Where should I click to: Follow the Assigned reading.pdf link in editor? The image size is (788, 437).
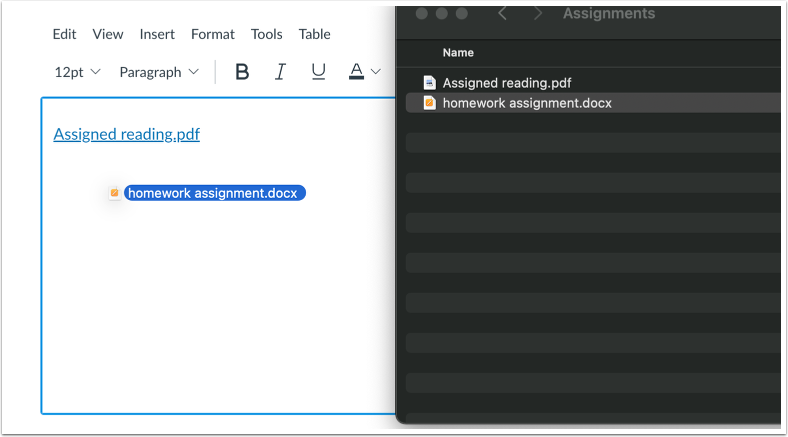pos(127,134)
